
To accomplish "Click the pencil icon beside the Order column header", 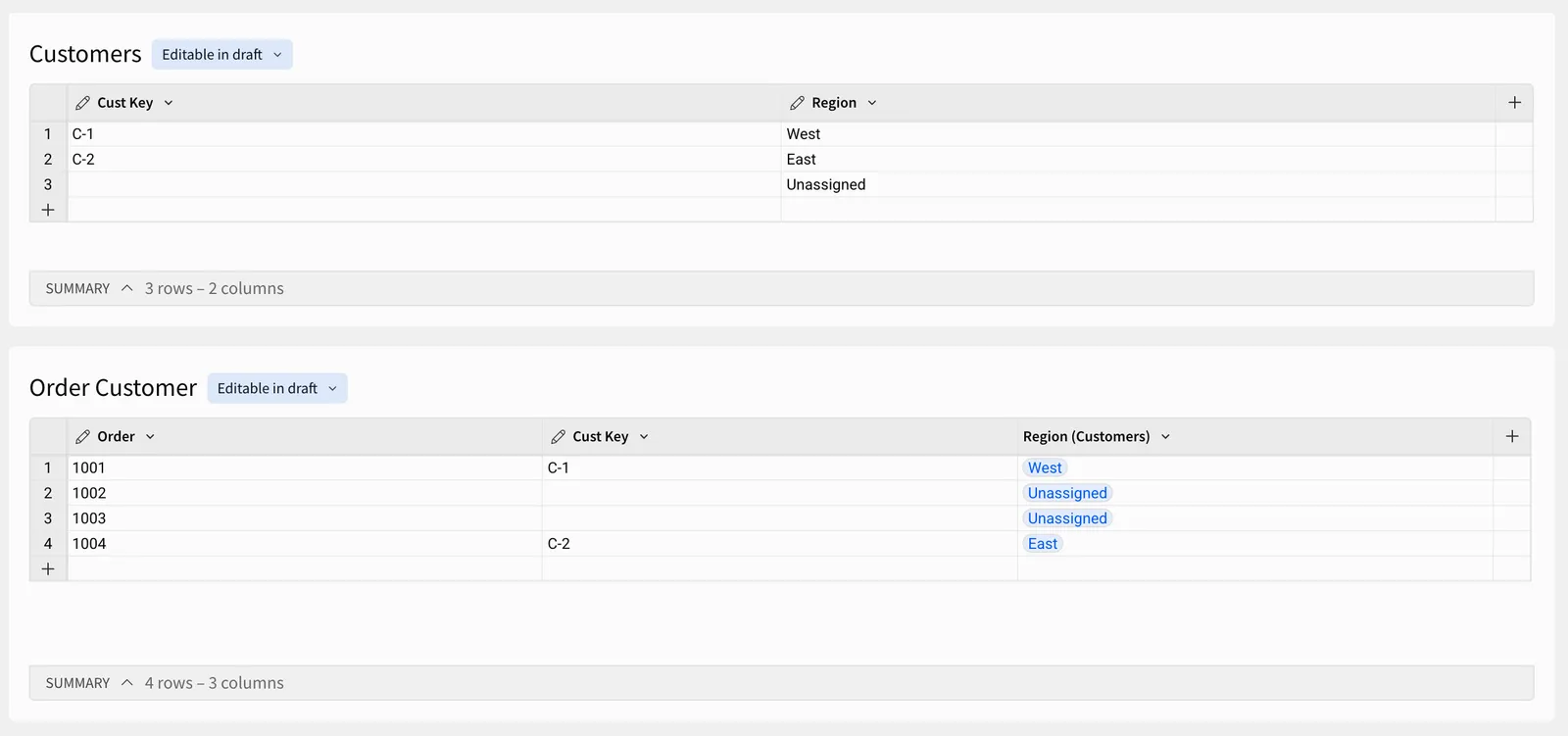I will click(x=83, y=437).
